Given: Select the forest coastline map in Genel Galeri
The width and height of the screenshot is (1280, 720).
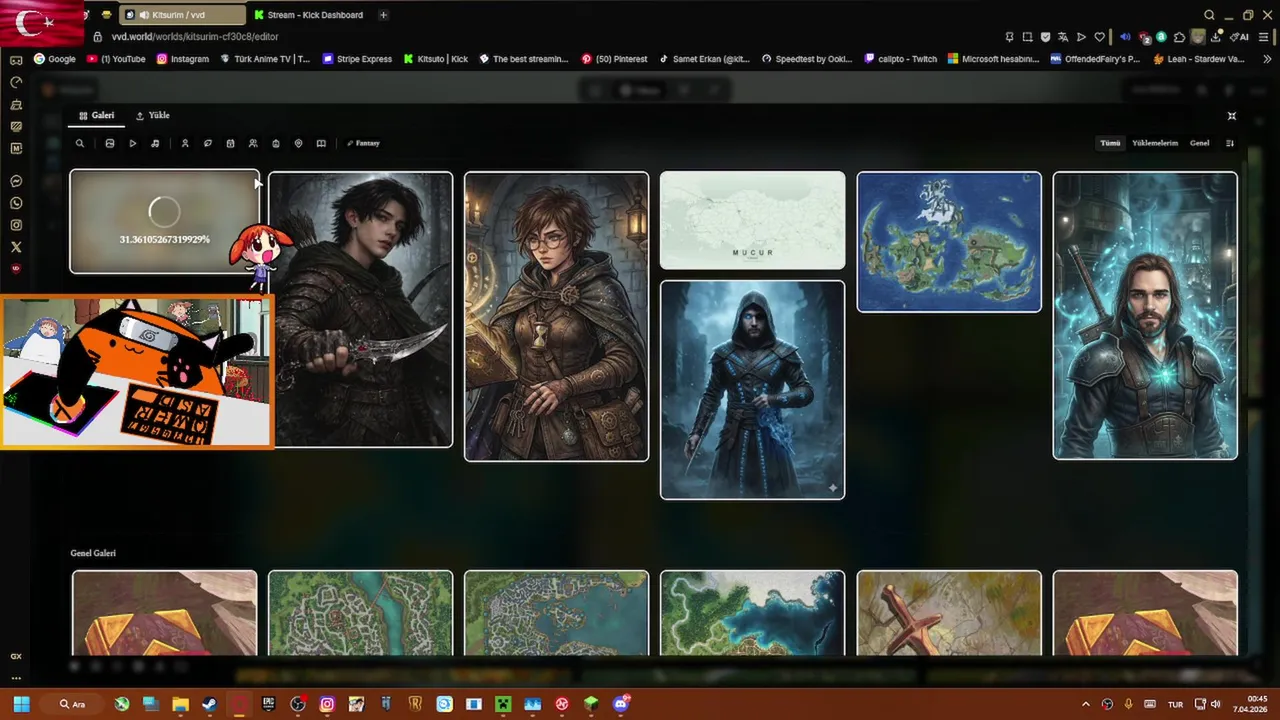Looking at the screenshot, I should [752, 613].
